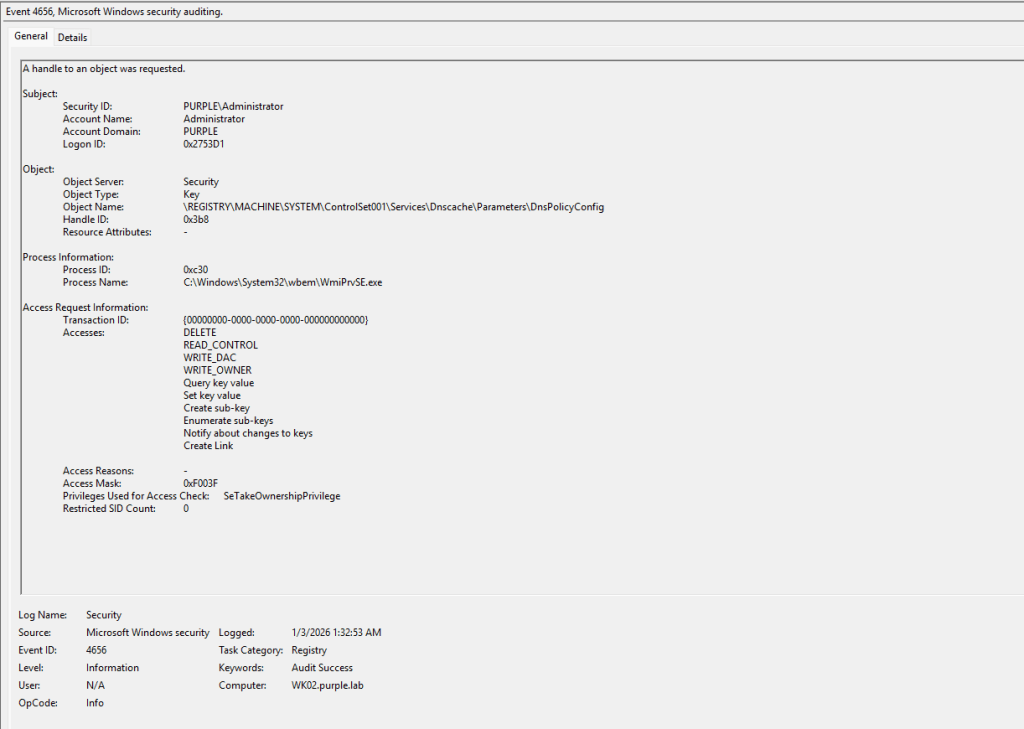Click the DnsPolicyConfig registry object name
This screenshot has width=1024, height=729.
[393, 207]
